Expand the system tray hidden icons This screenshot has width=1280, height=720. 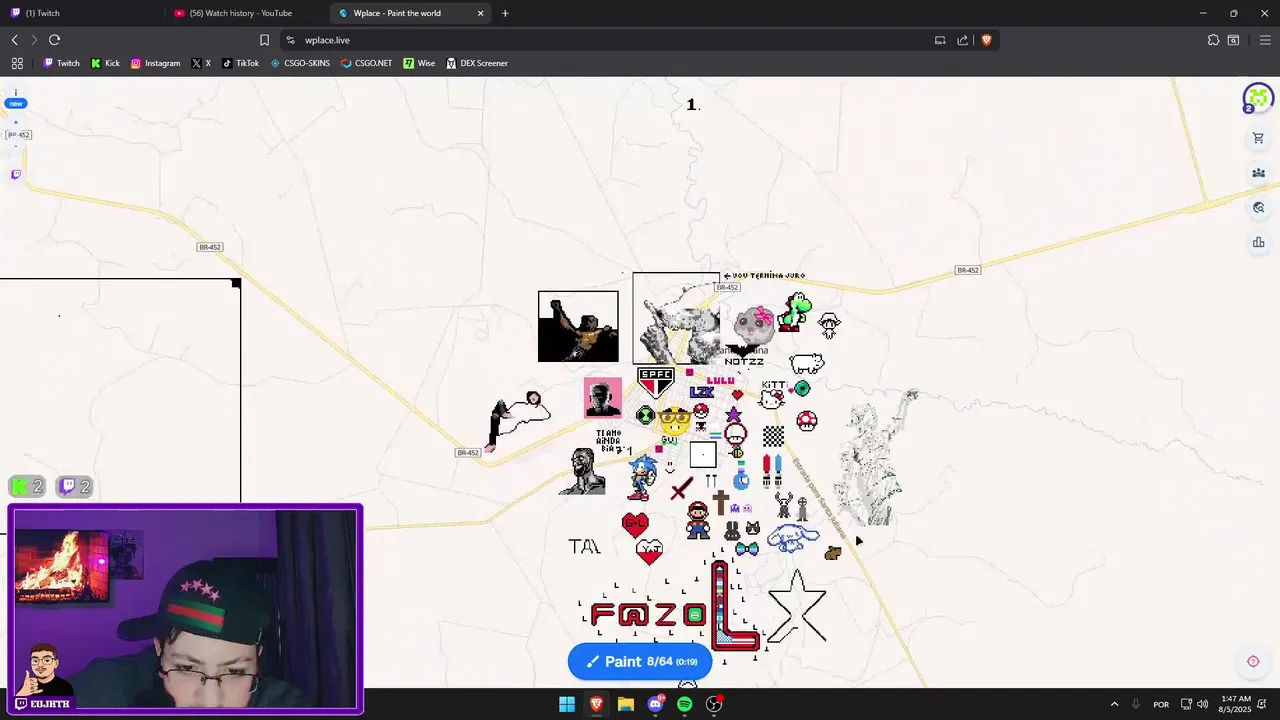click(1114, 704)
